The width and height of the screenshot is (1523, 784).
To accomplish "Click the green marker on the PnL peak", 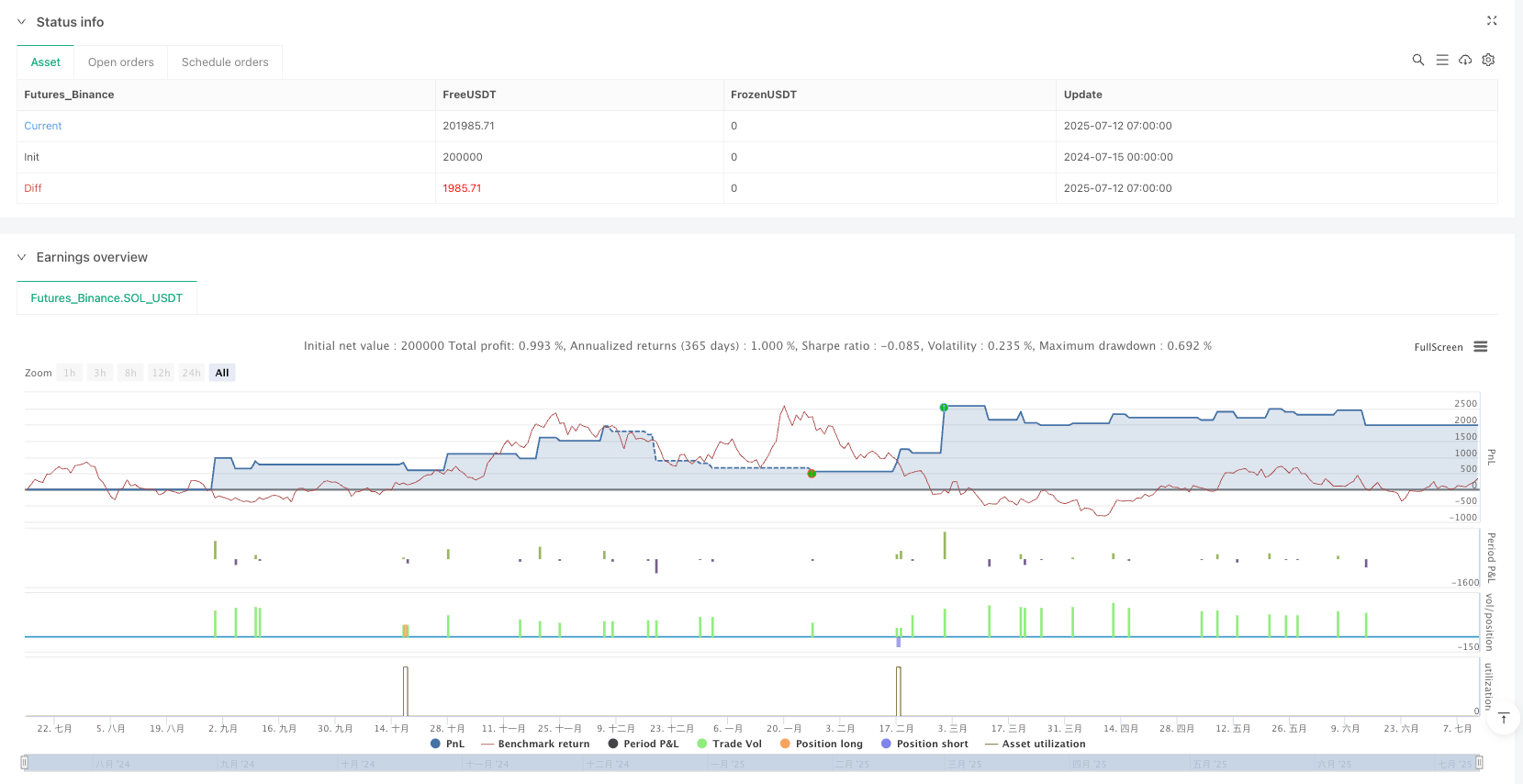I will [x=943, y=408].
